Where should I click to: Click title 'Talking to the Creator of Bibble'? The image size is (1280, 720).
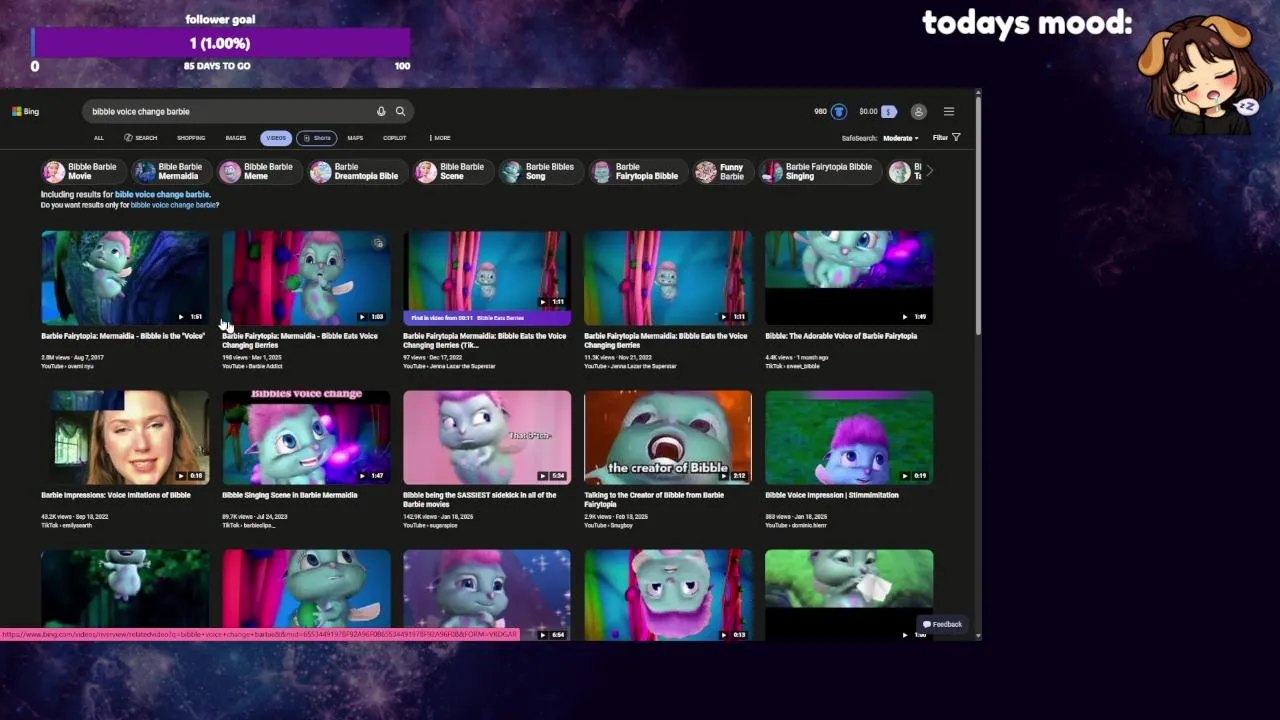(x=654, y=499)
